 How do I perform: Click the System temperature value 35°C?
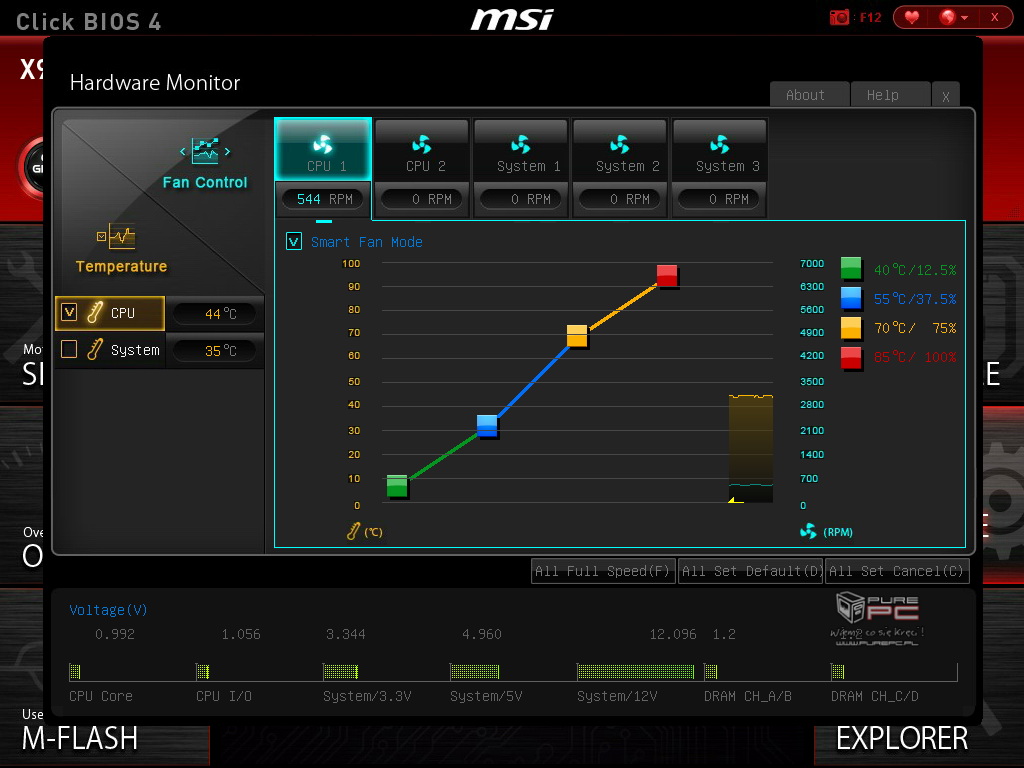[x=220, y=351]
